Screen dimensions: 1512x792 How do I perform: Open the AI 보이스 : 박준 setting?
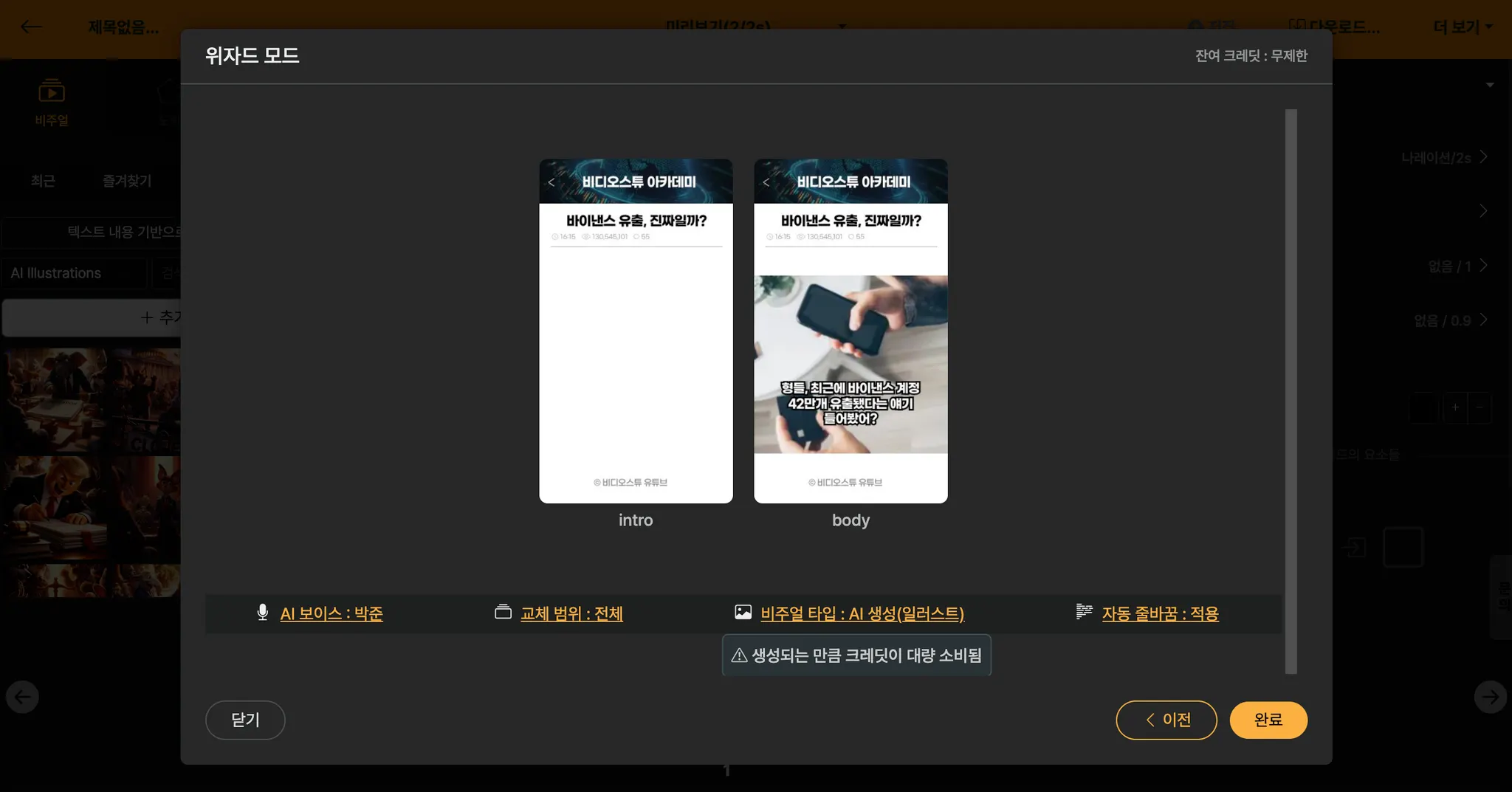[x=331, y=614]
